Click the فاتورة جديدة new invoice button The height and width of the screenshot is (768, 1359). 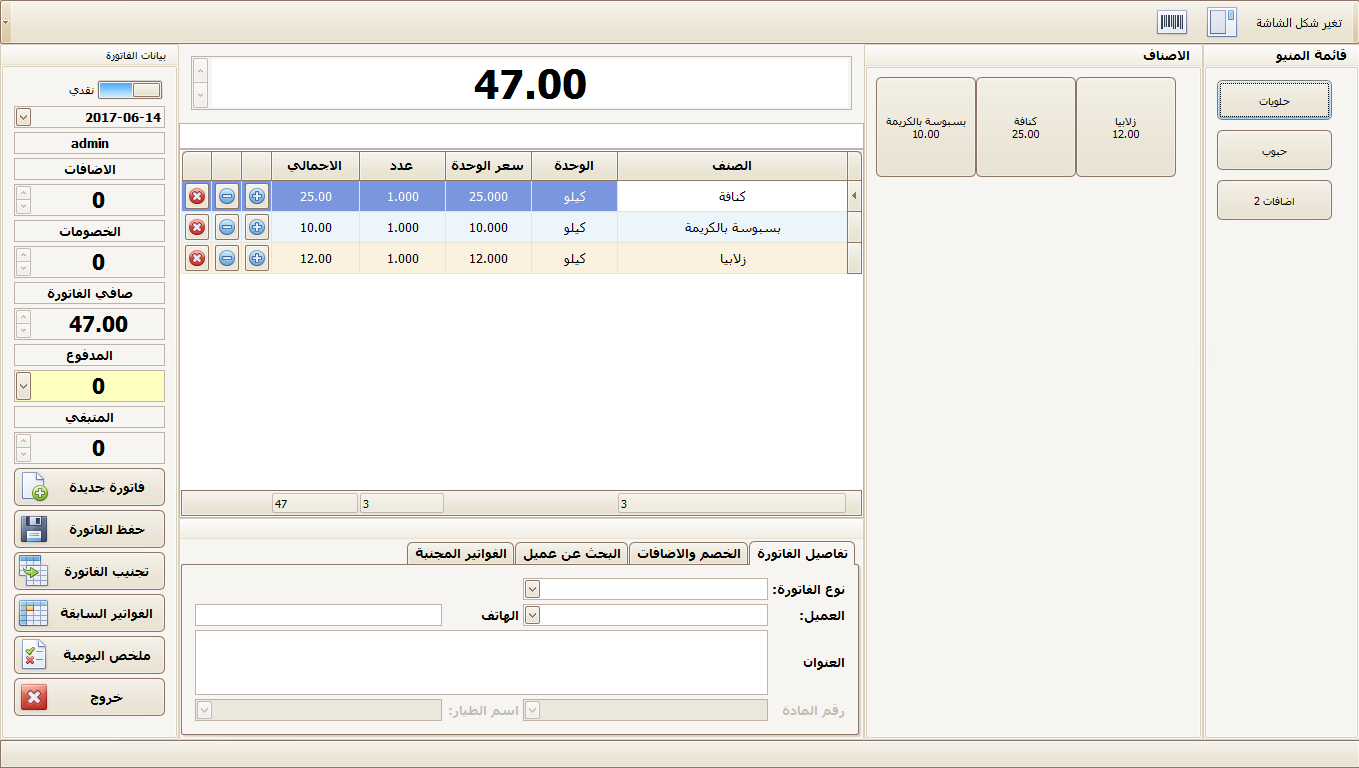pyautogui.click(x=89, y=487)
